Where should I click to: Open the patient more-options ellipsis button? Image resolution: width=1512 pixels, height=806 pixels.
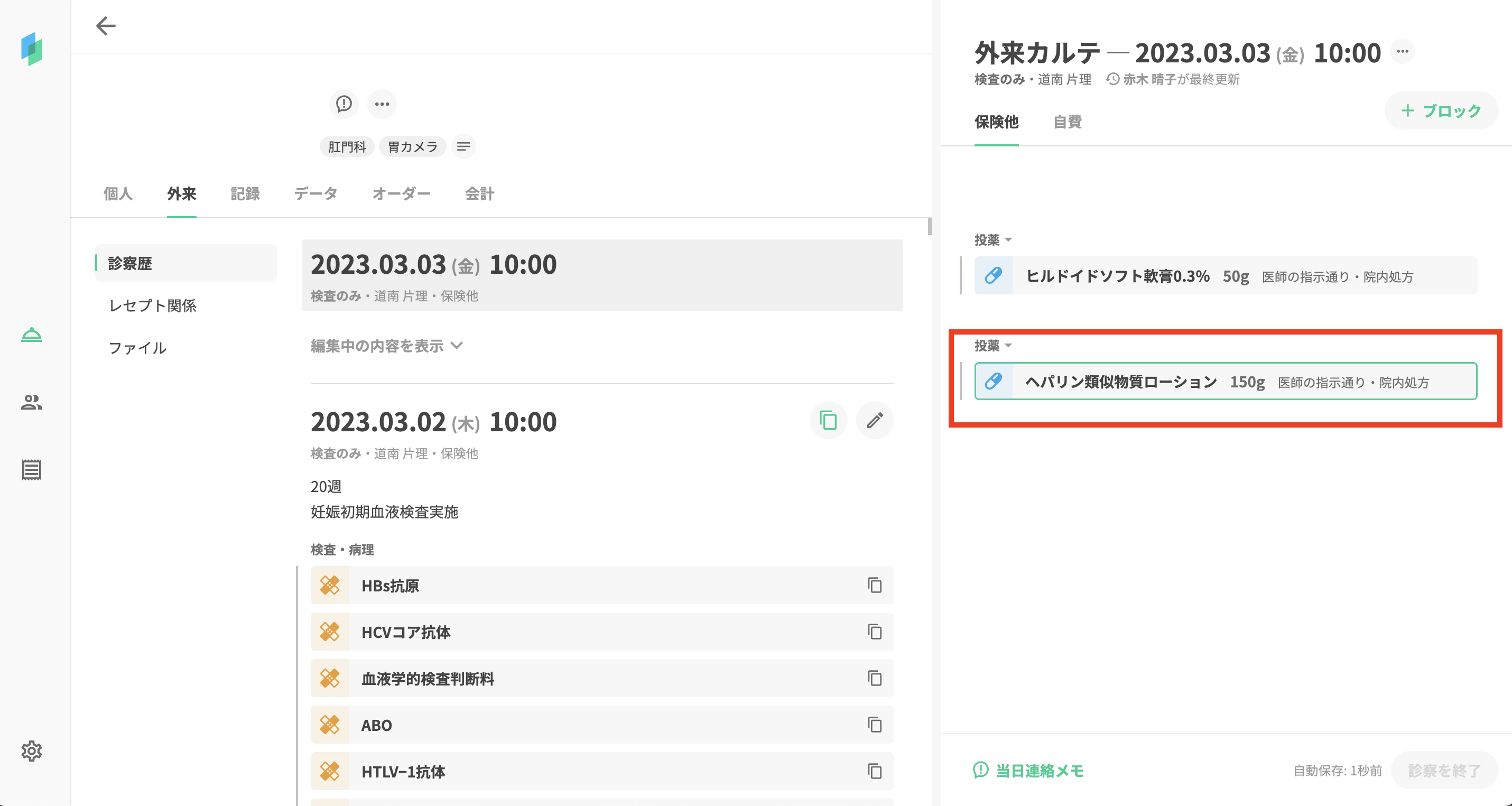point(382,104)
